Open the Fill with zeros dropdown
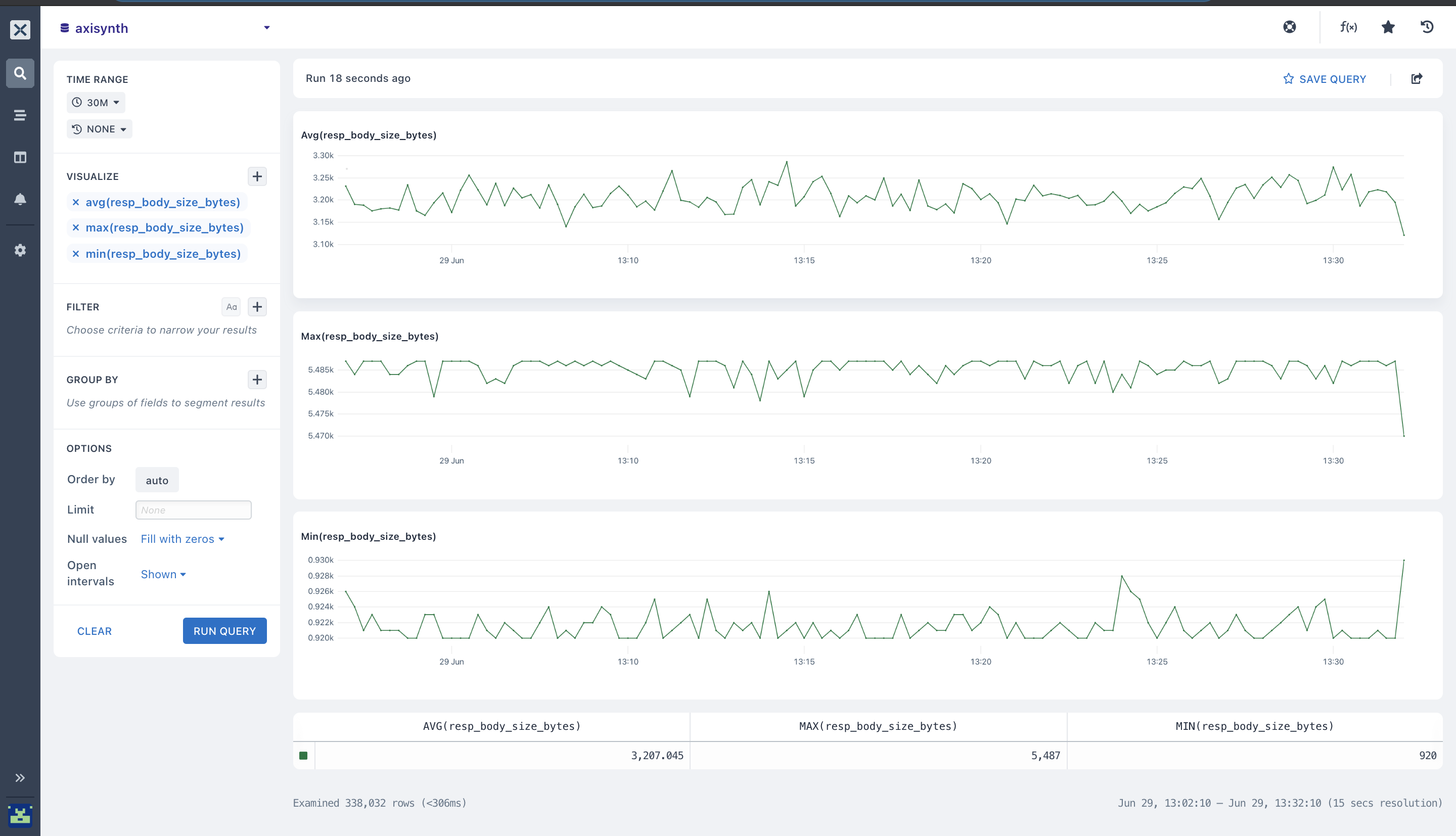This screenshot has height=836, width=1456. (x=183, y=539)
